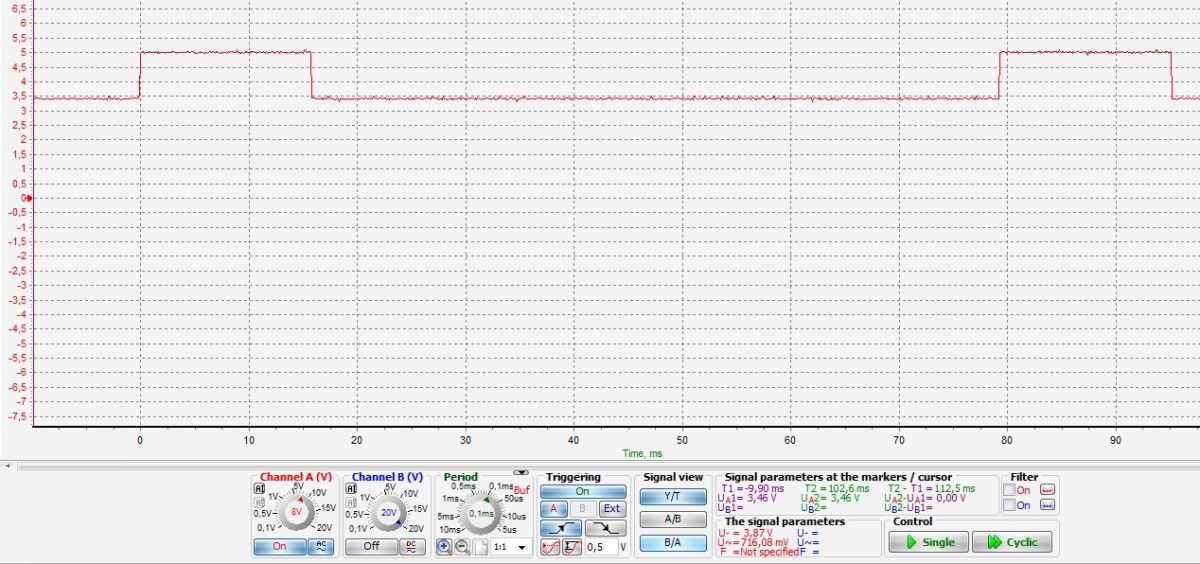The image size is (1200, 564).
Task: Click the scrollbar left arrow
Action: [x=7, y=464]
